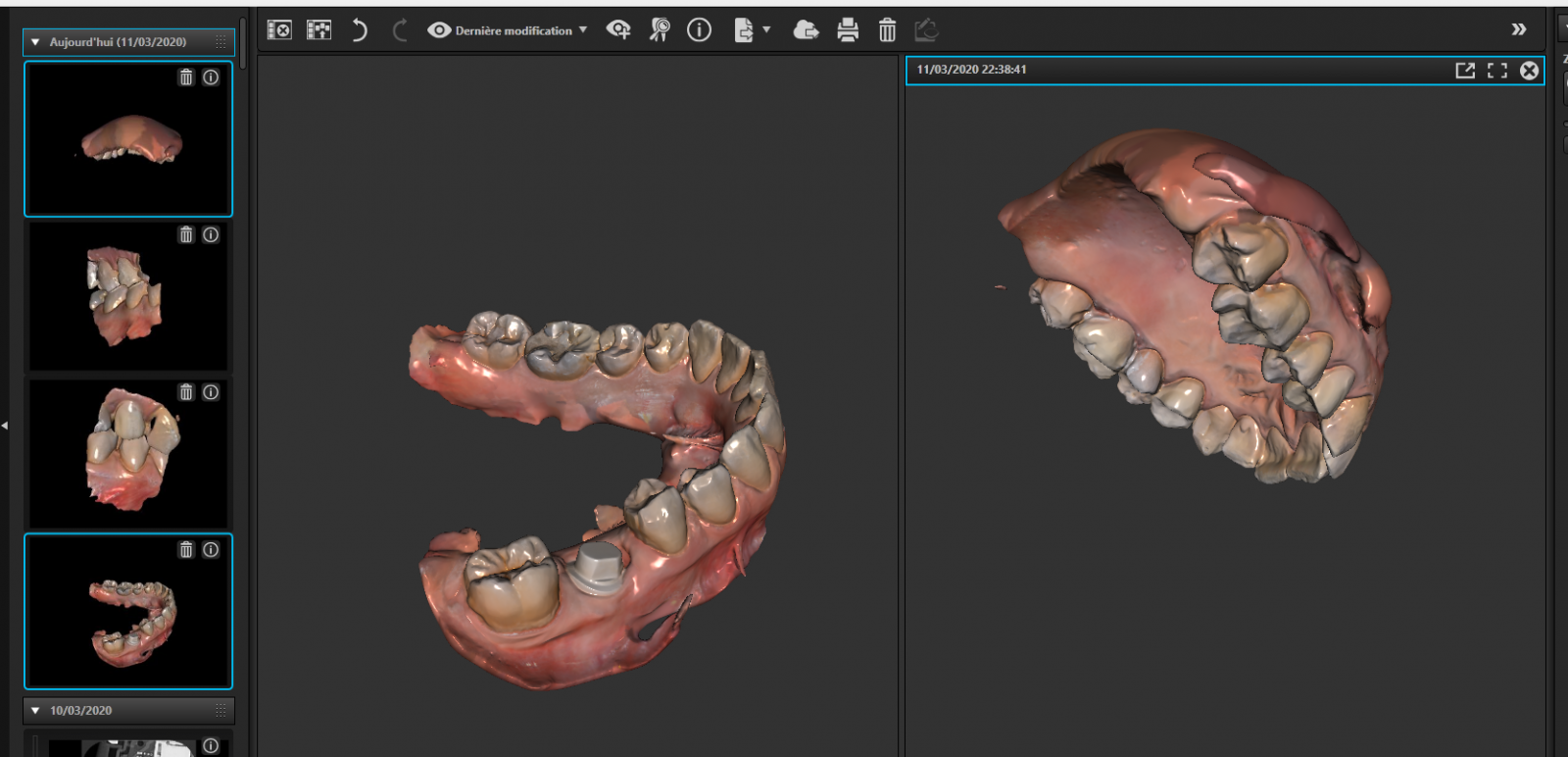Viewport: 1568px width, 757px height.
Task: Open the toolbar information icon
Action: pos(699,30)
